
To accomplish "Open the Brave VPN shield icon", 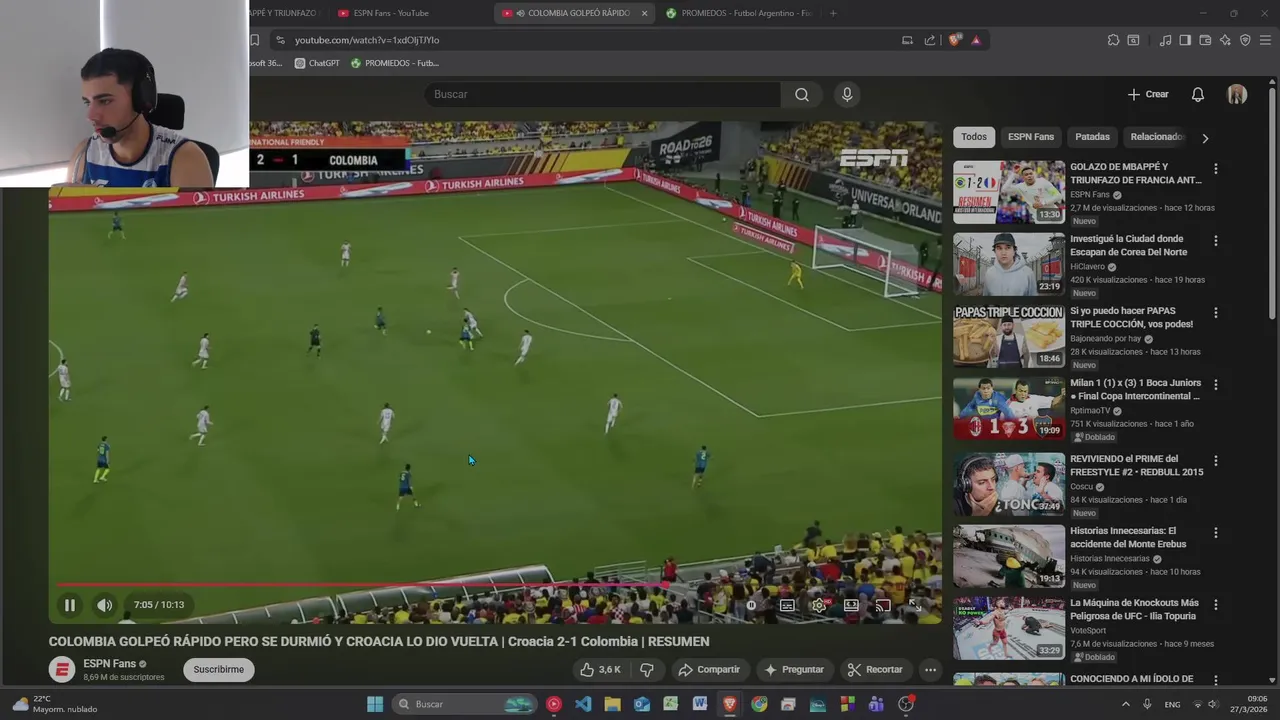I will (x=1245, y=40).
